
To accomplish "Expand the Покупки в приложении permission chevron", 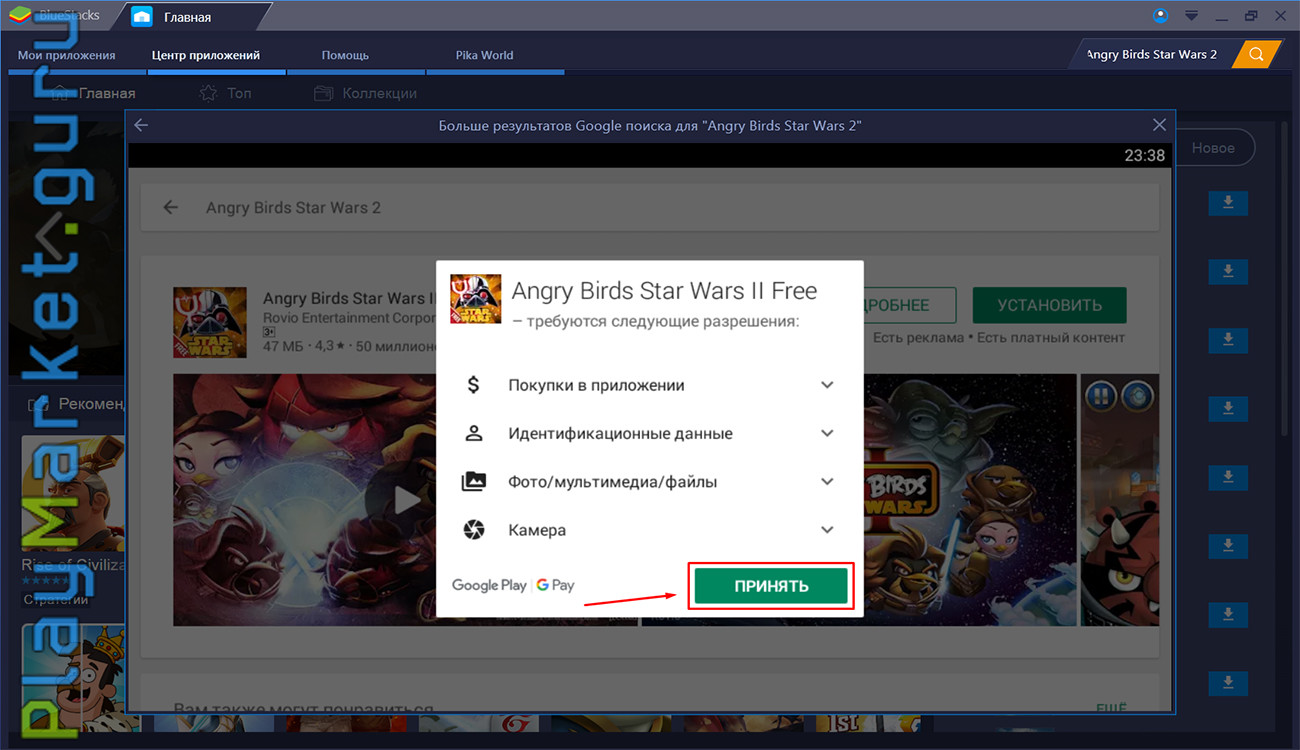I will pos(827,385).
